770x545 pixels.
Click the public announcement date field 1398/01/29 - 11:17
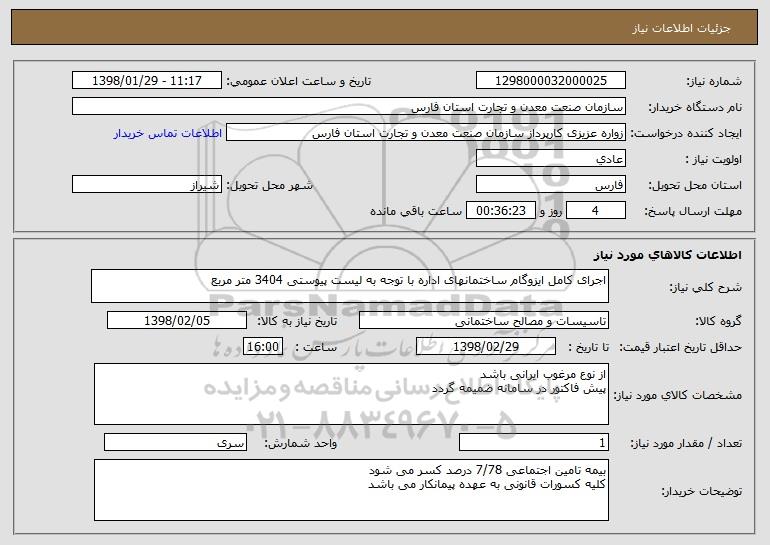147,80
